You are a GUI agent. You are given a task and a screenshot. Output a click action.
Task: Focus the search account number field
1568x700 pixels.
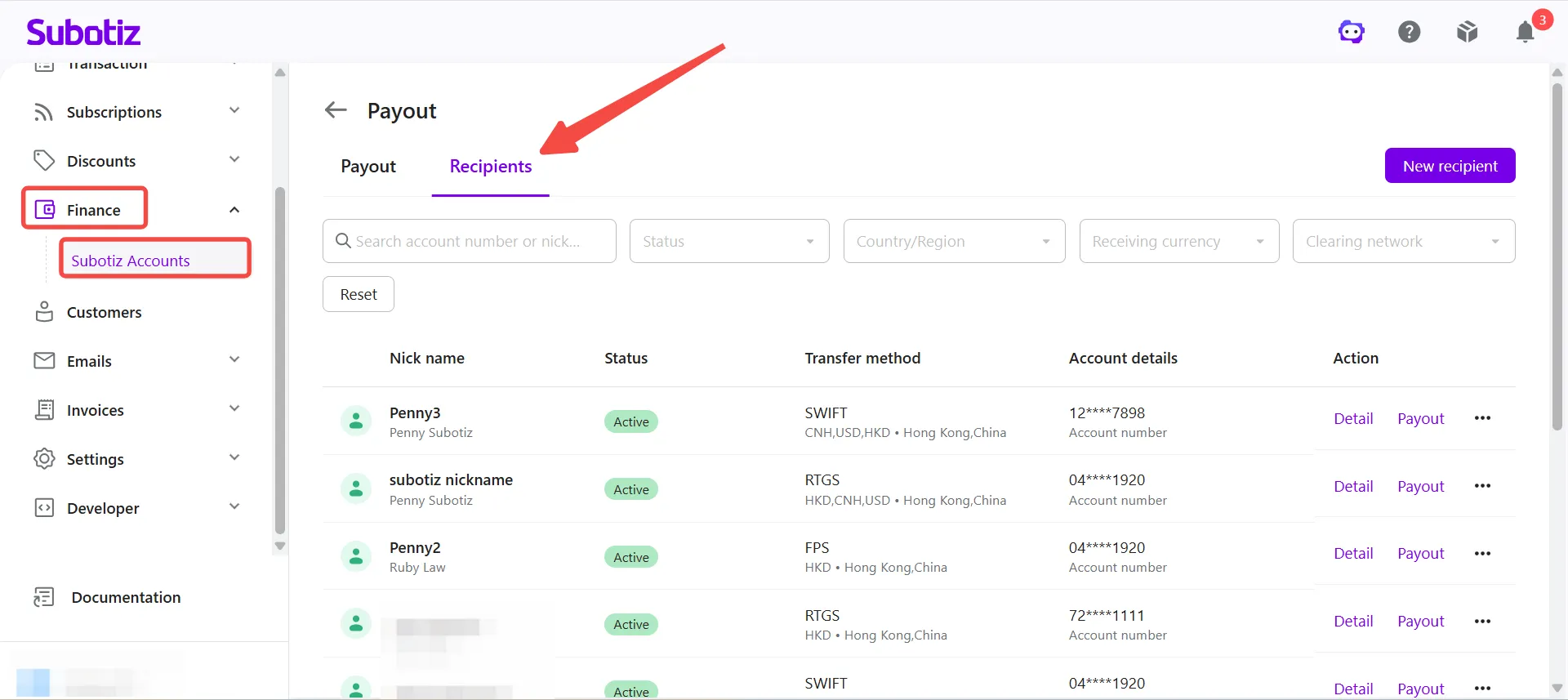tap(470, 241)
